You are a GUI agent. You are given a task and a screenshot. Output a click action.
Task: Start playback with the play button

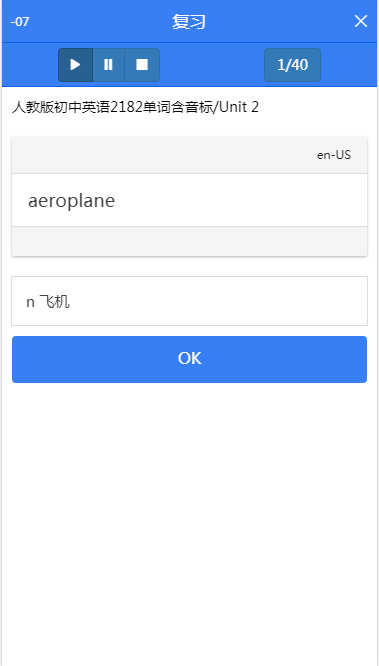(x=76, y=65)
